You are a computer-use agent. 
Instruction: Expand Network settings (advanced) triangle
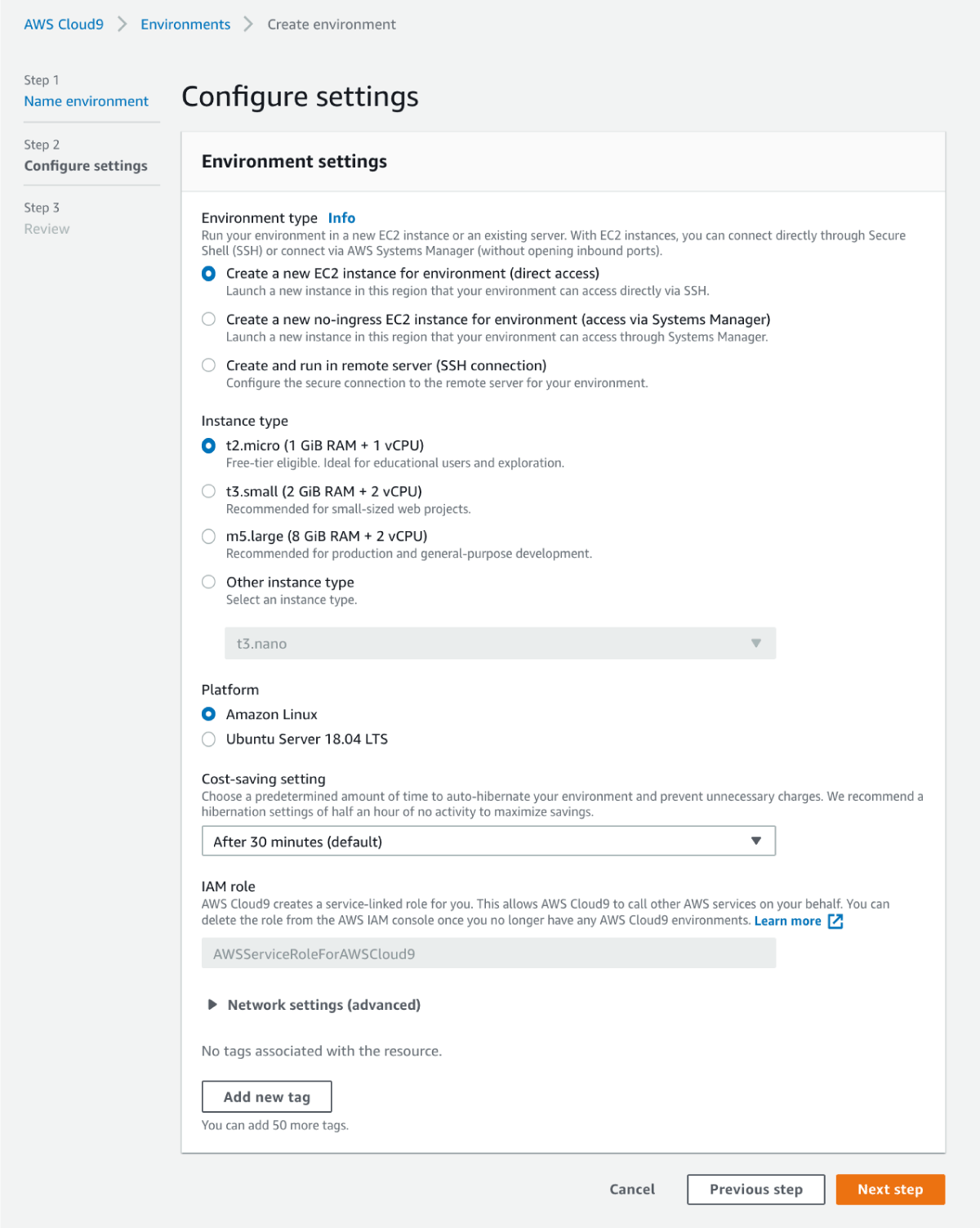point(212,1004)
